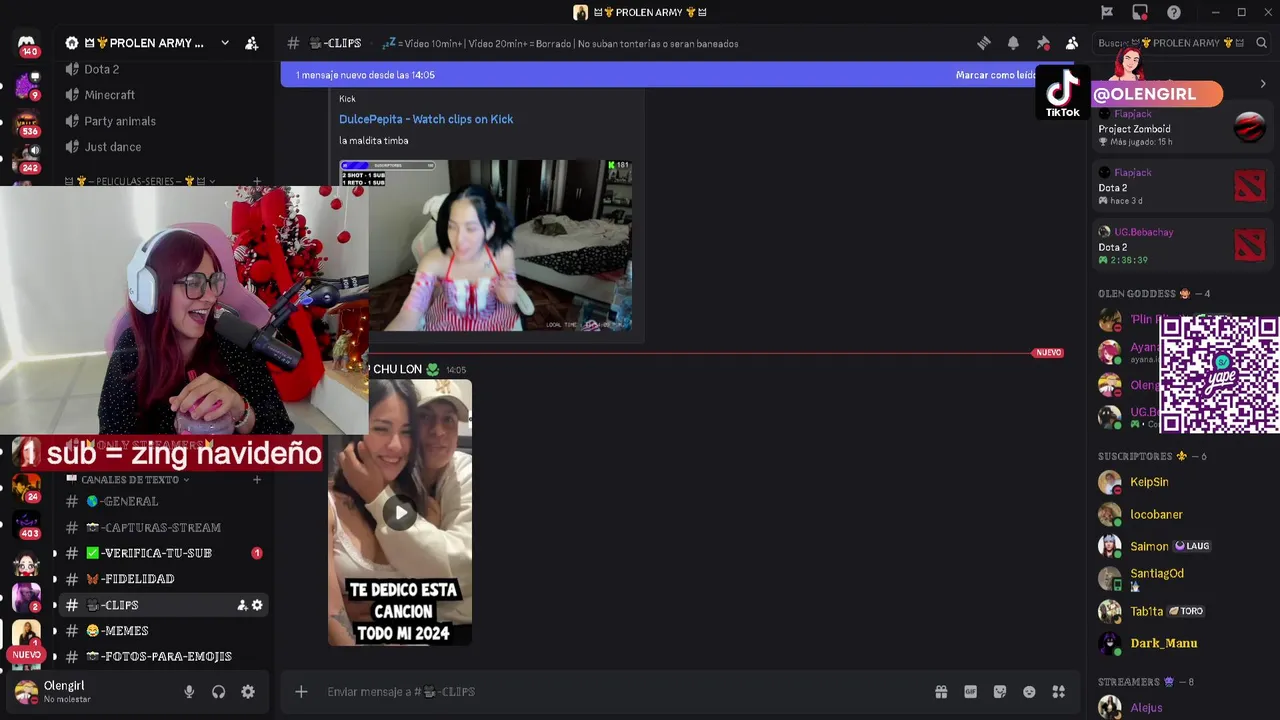Viewport: 1280px width, 720px height.
Task: Click the NUEVO unread servers pill
Action: point(27,655)
